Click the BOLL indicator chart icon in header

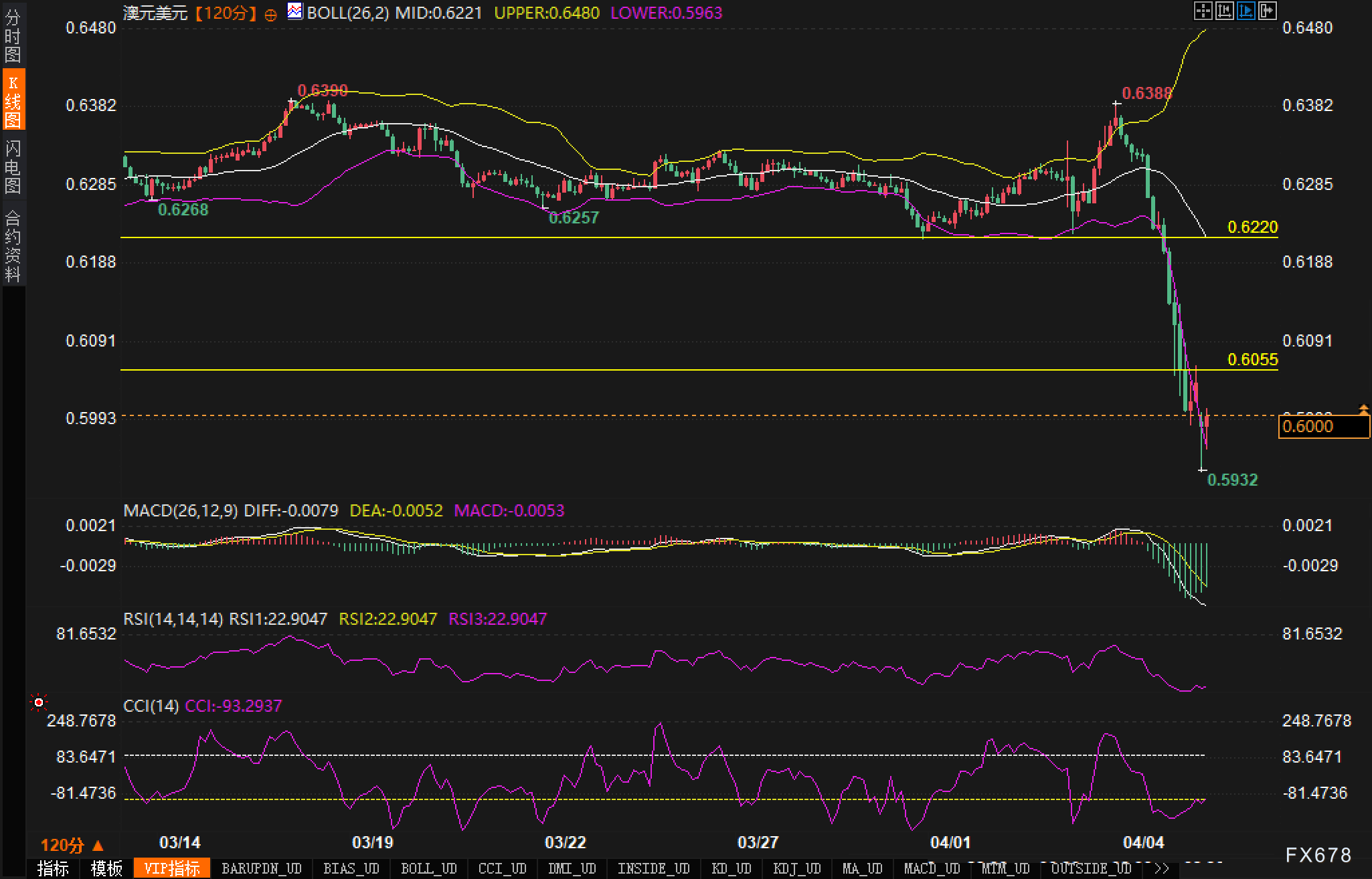pos(294,11)
